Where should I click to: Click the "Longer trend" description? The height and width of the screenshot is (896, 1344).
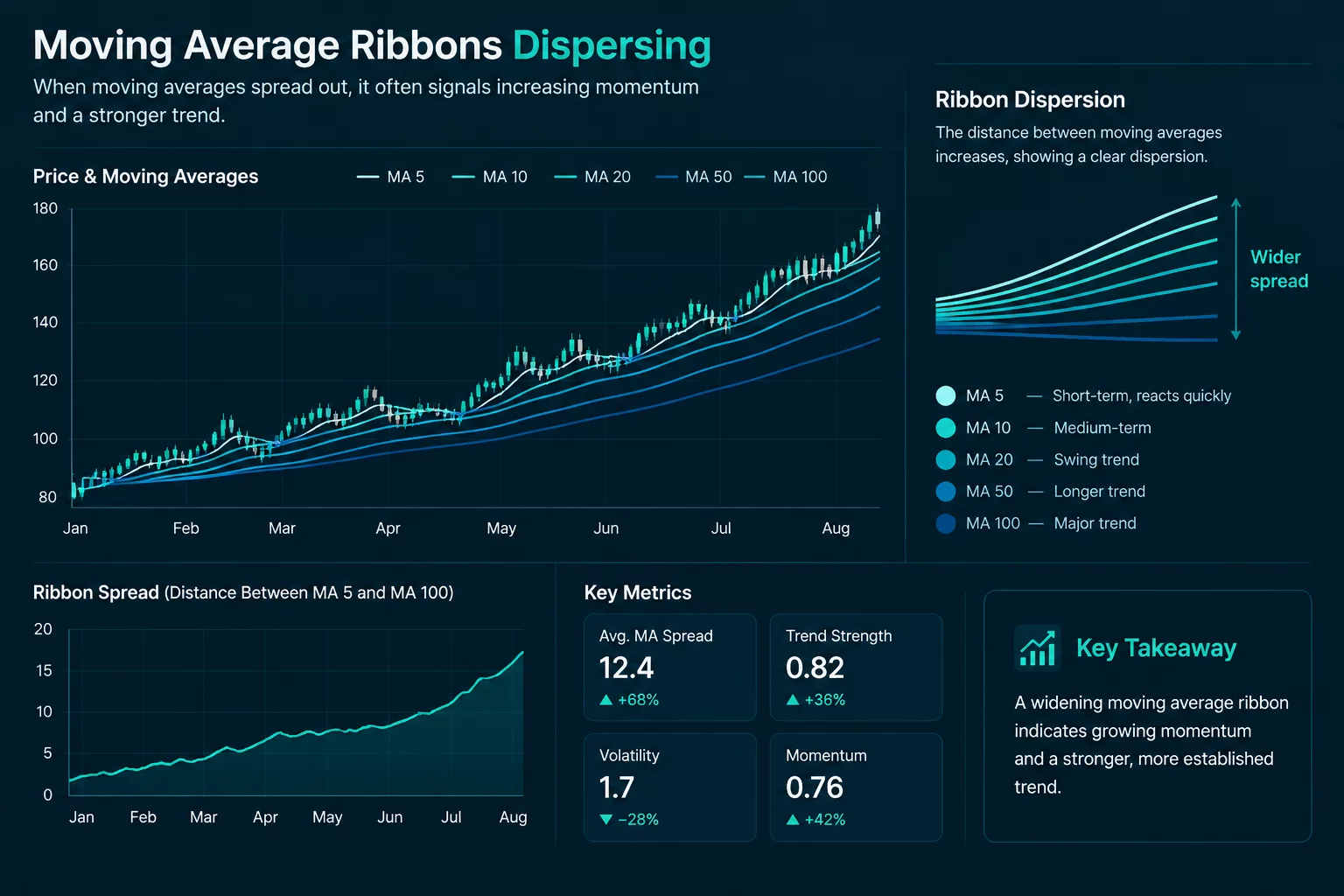pyautogui.click(x=1100, y=492)
